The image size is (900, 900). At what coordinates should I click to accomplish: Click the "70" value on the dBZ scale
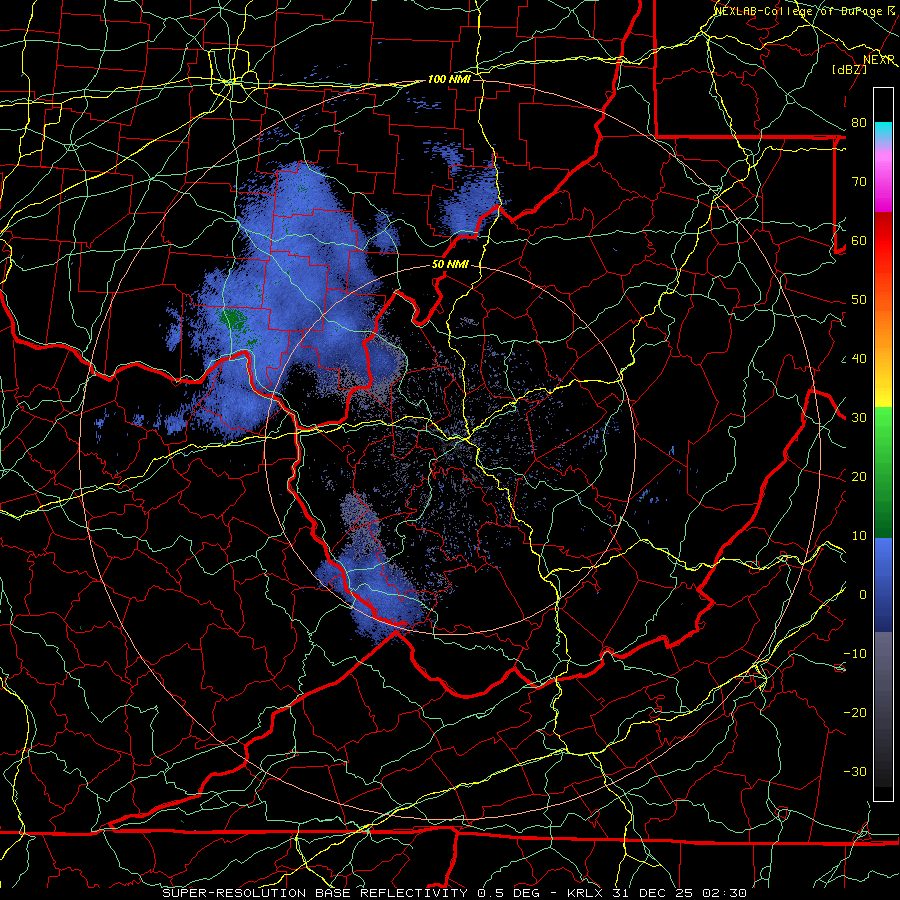[x=859, y=182]
